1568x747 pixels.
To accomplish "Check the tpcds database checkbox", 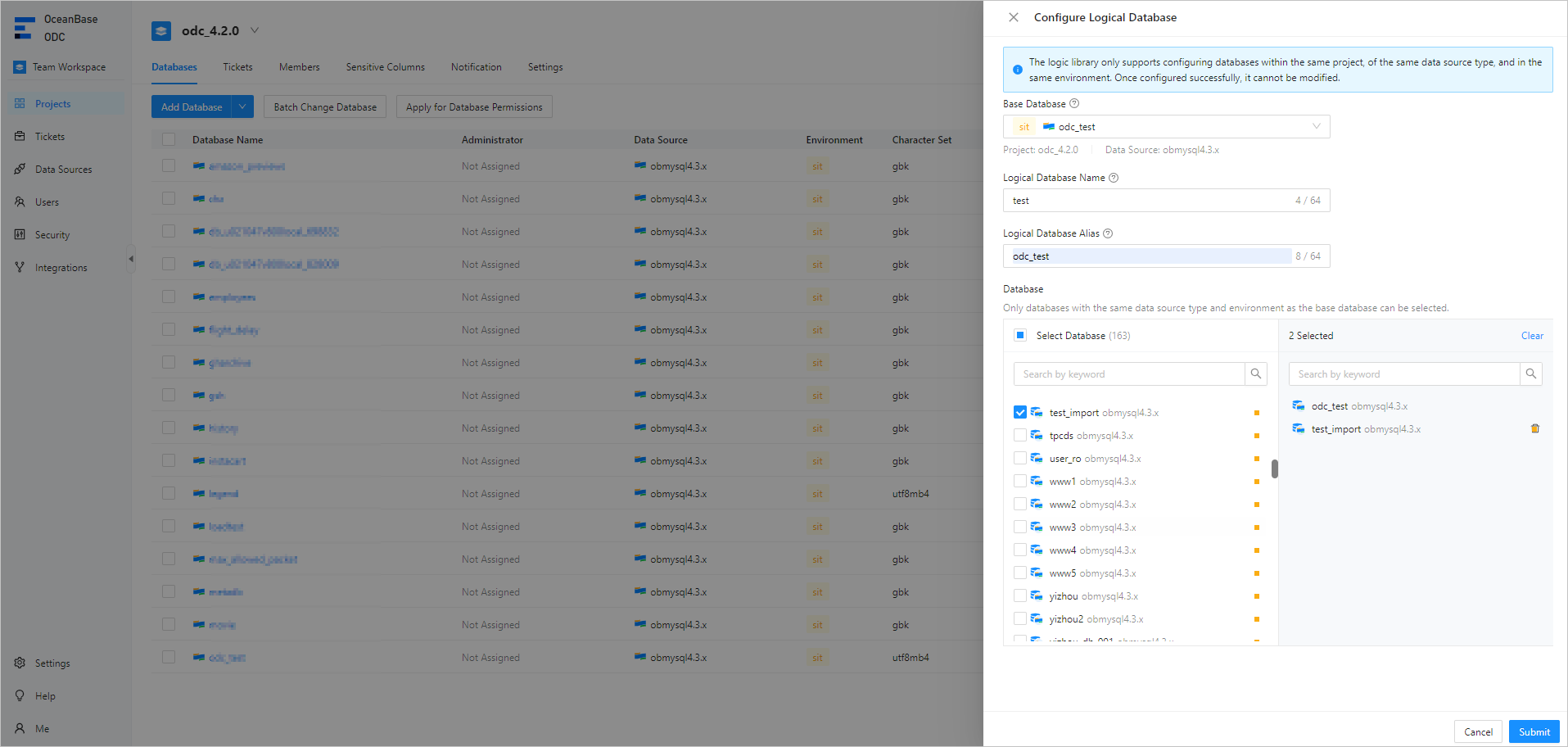I will 1020,436.
